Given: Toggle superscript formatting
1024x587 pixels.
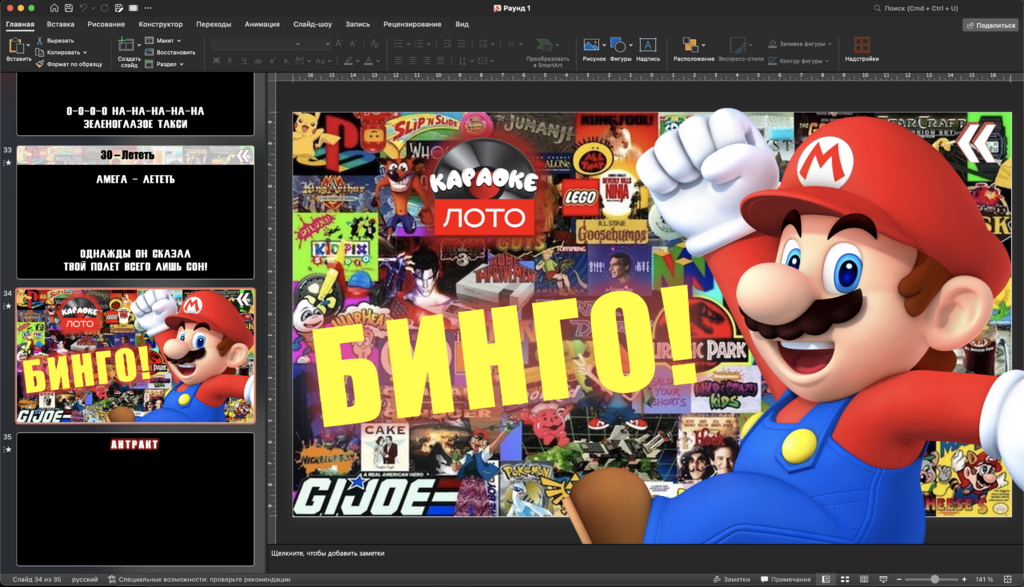Looking at the screenshot, I should (x=272, y=61).
